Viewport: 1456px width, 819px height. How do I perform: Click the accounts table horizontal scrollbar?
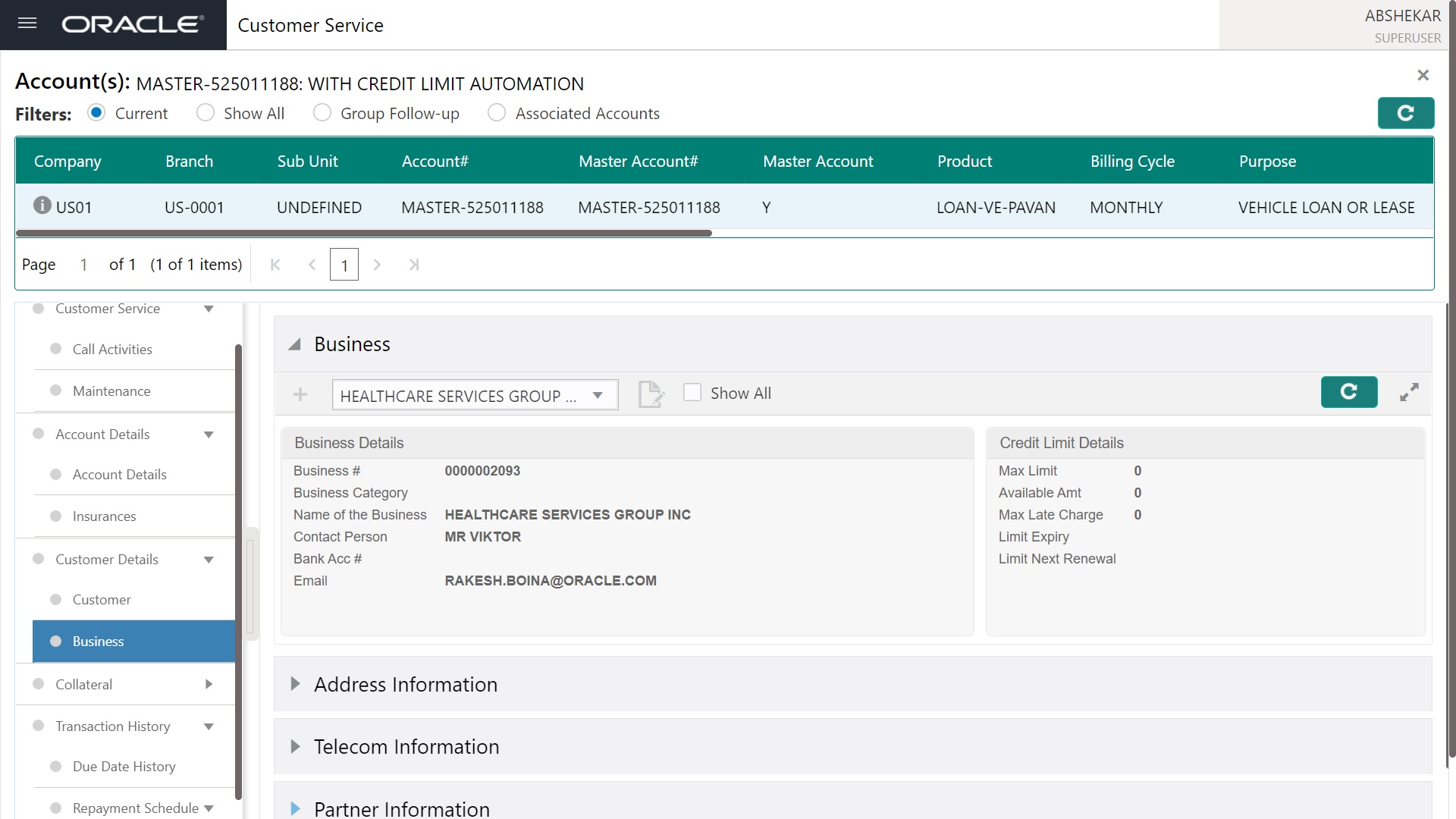[364, 234]
